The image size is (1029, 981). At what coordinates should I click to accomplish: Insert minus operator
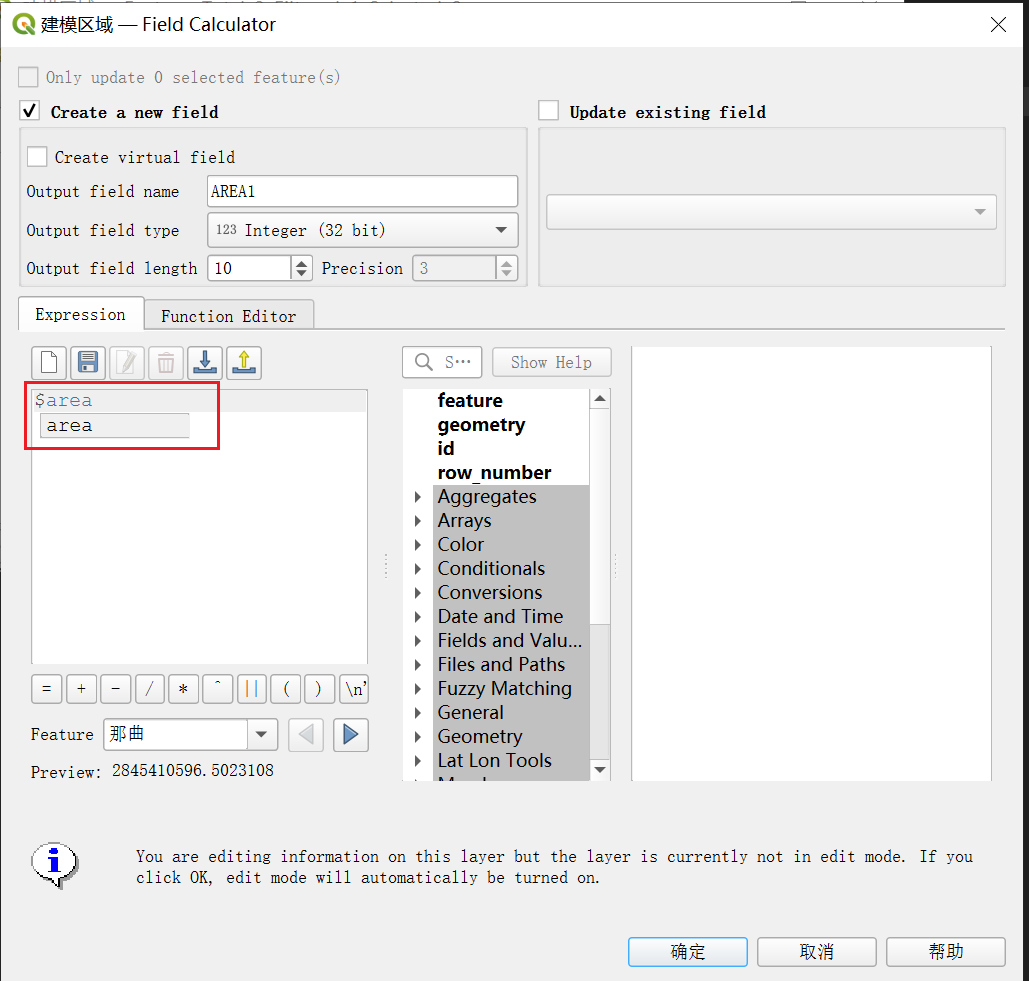(x=116, y=689)
